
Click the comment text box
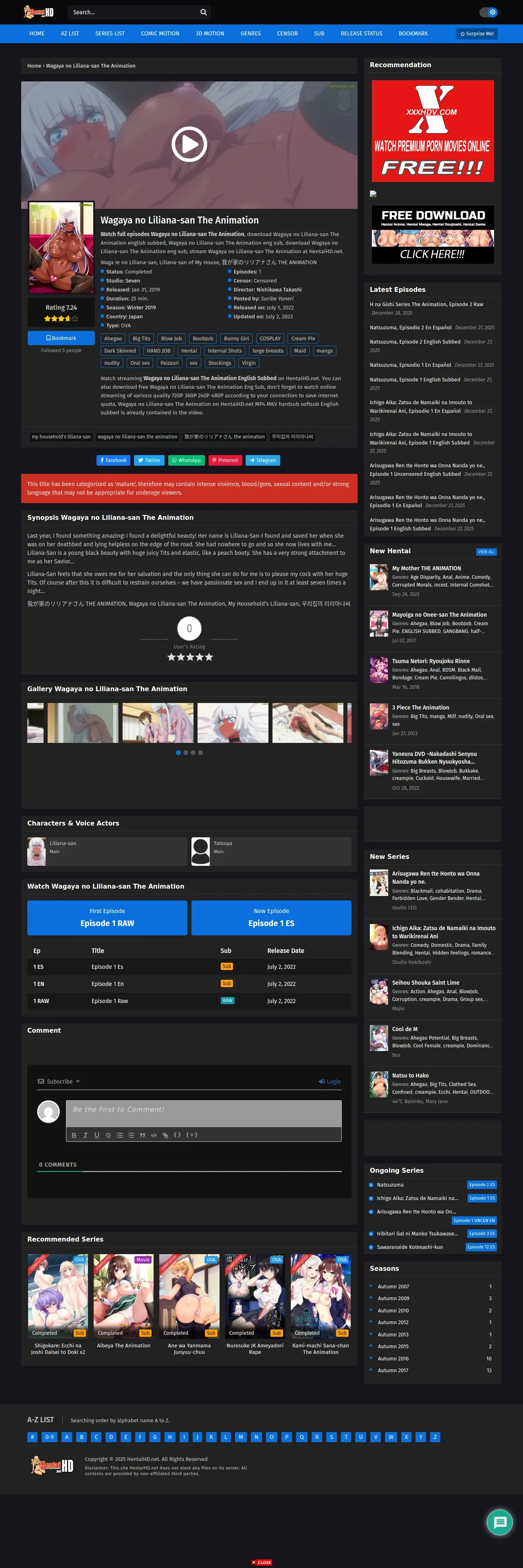pos(203,1114)
